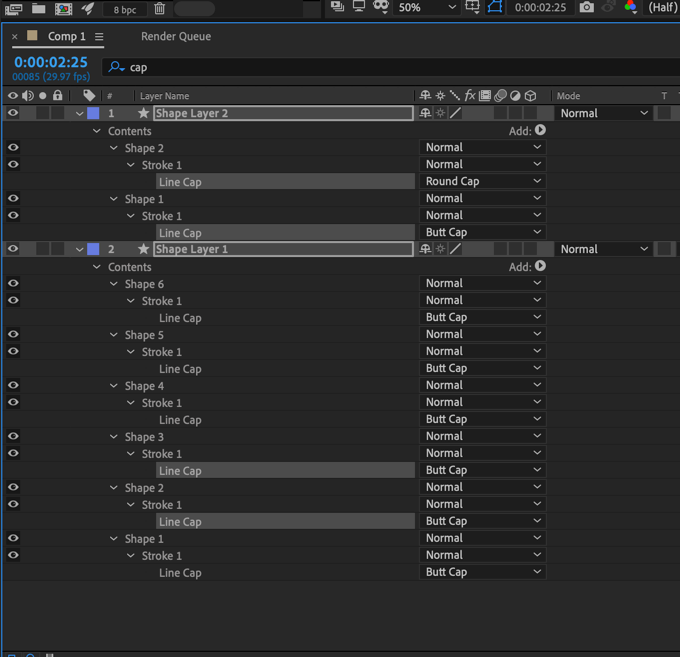
Task: Click the show channel color icon
Action: tap(630, 7)
